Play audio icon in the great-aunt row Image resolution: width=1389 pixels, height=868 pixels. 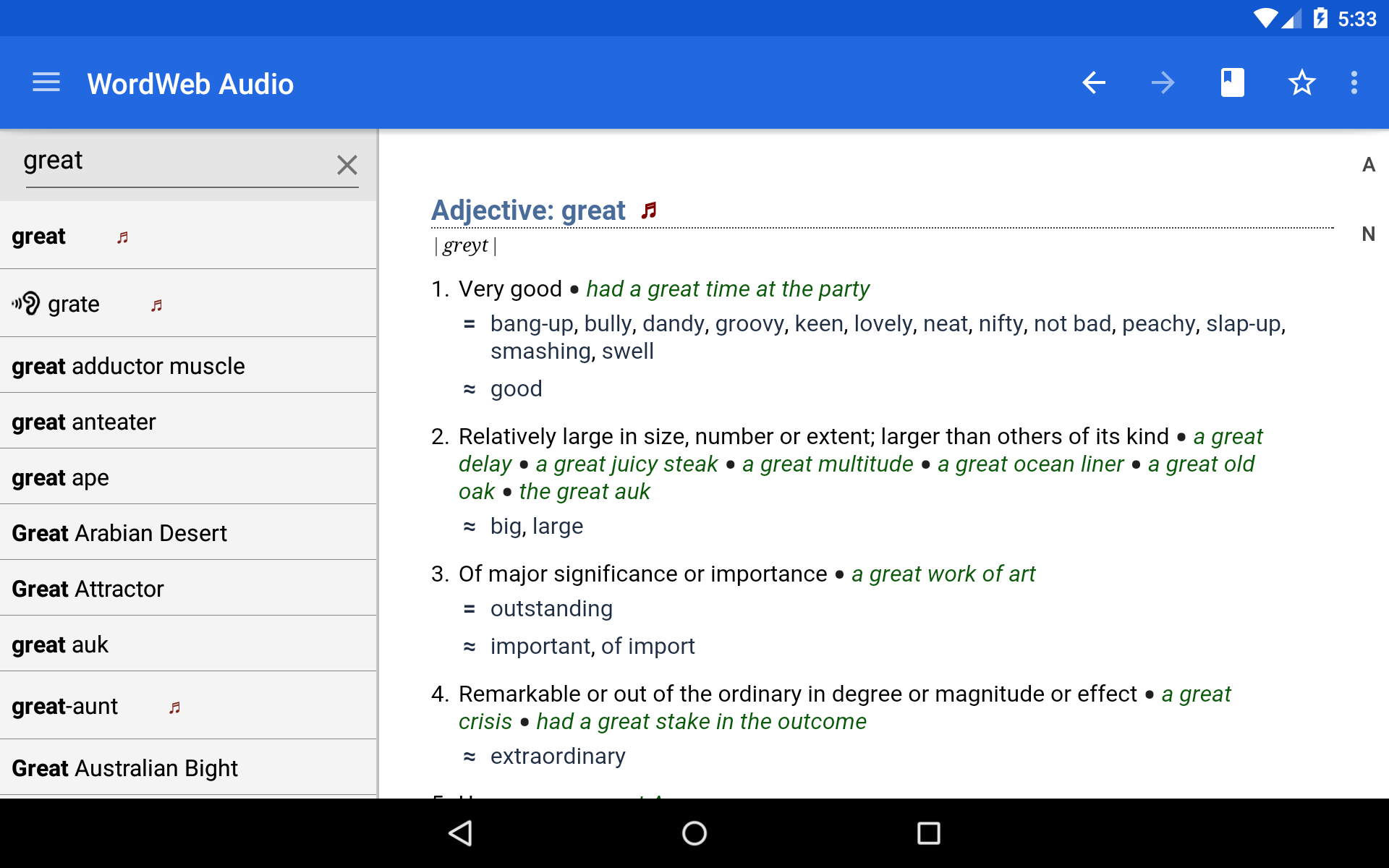tap(175, 707)
